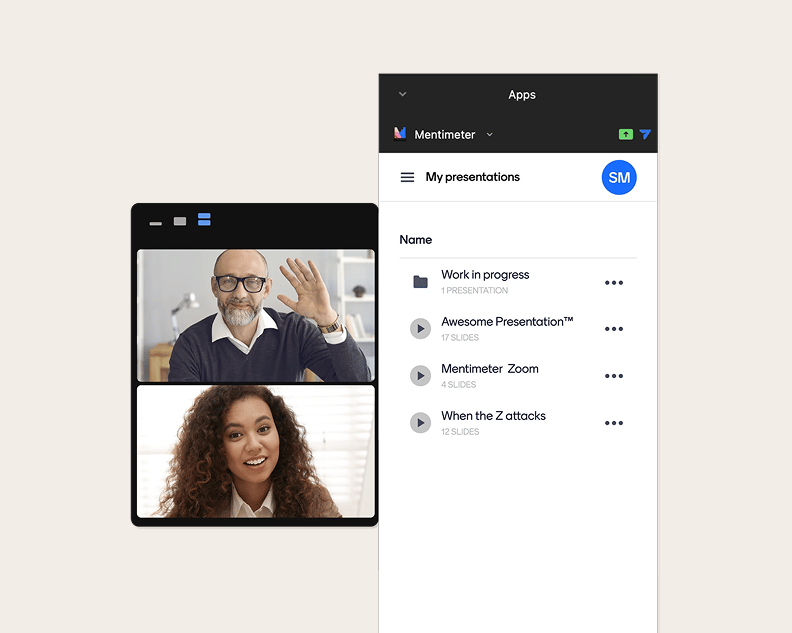Open the When the Z attacks title
The image size is (792, 633).
pyautogui.click(x=493, y=416)
